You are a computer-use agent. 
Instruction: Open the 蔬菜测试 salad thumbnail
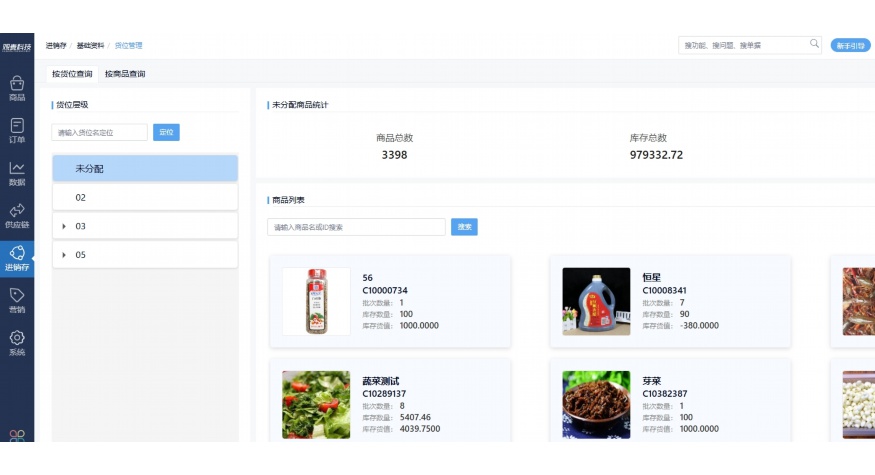[316, 405]
